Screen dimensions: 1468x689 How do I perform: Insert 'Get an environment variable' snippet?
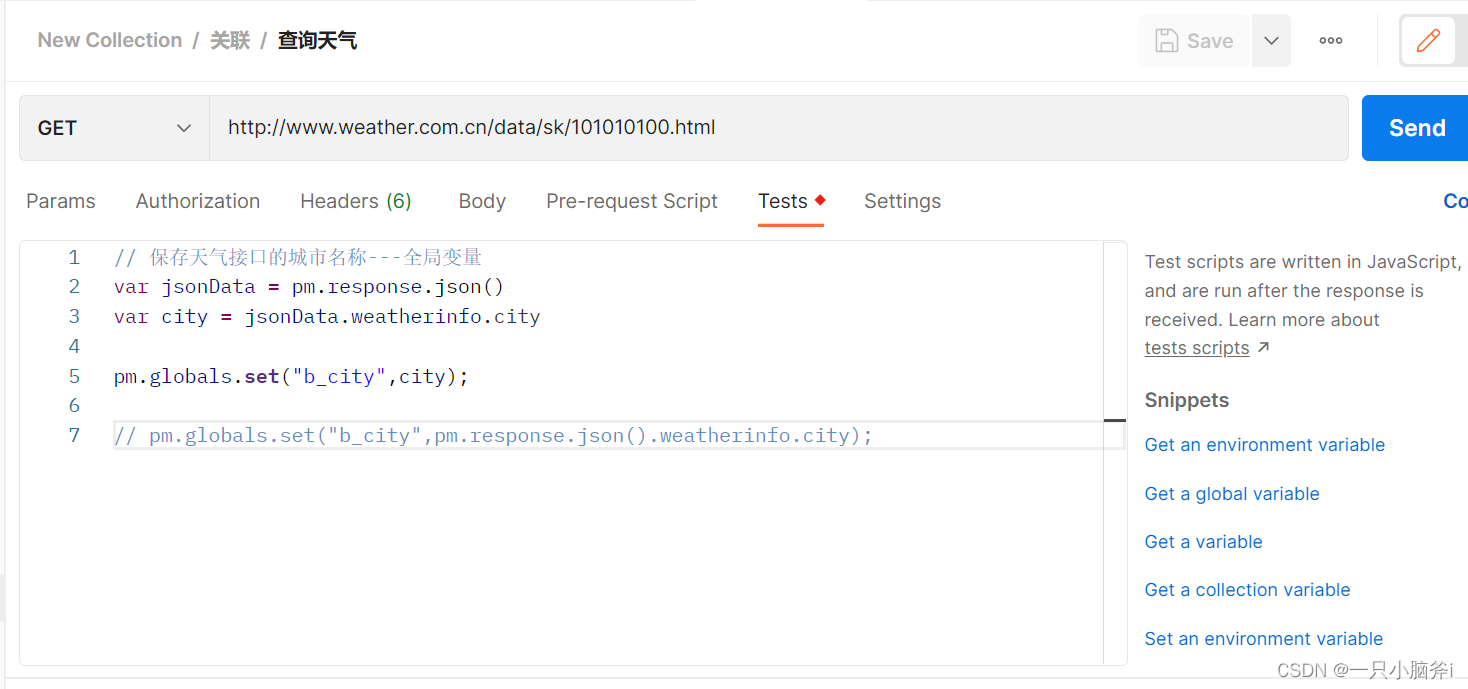[x=1265, y=445]
